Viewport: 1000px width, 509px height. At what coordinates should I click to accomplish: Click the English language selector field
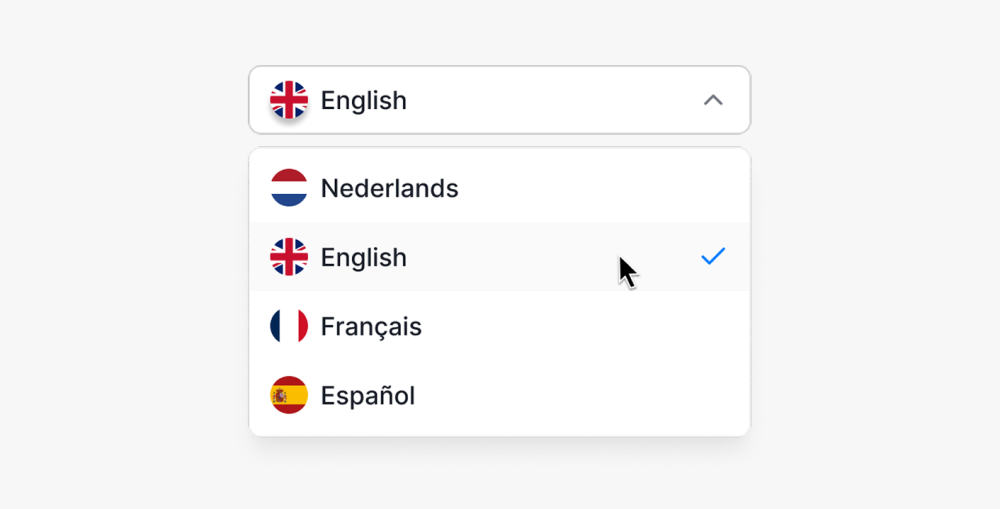tap(499, 100)
